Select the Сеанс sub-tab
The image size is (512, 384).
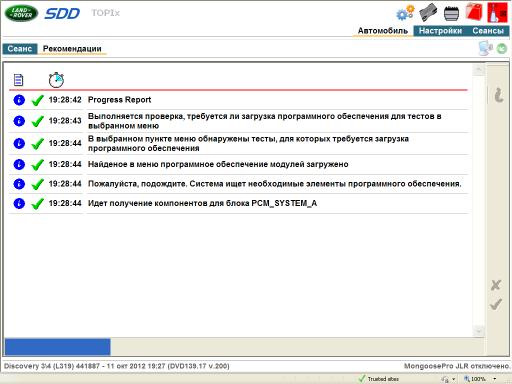pos(20,49)
